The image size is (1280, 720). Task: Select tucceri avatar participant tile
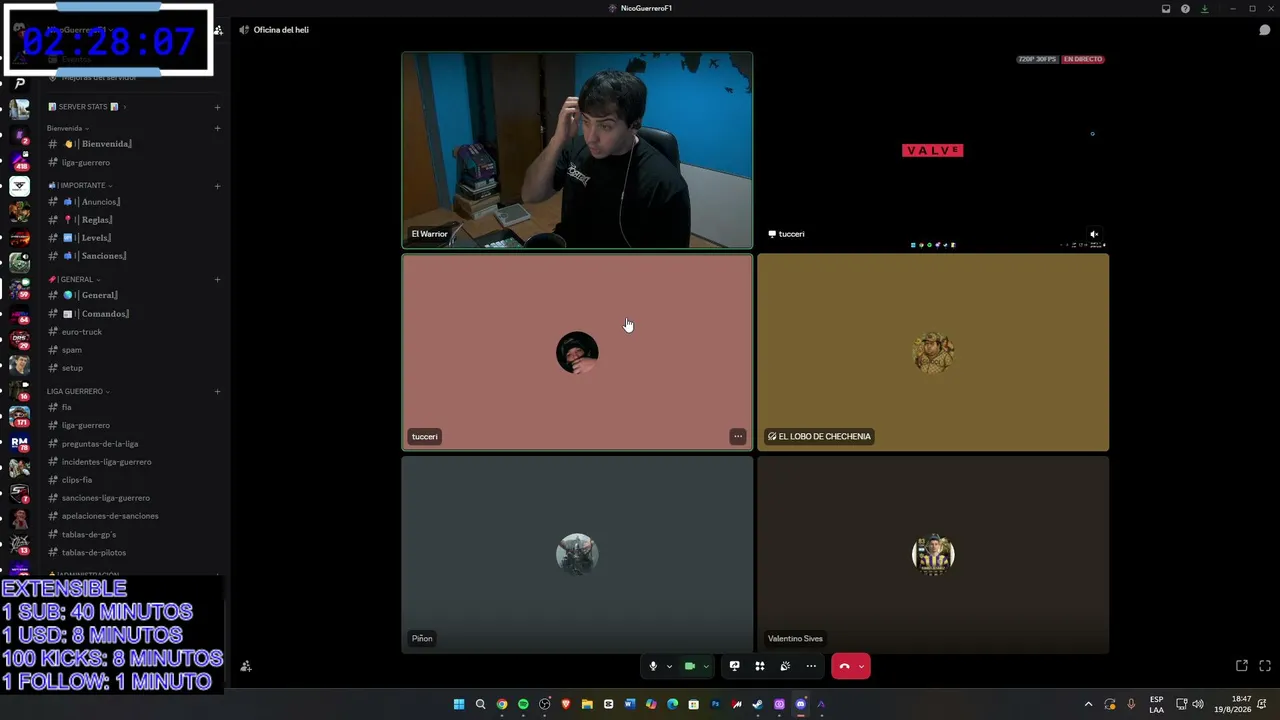tap(577, 352)
